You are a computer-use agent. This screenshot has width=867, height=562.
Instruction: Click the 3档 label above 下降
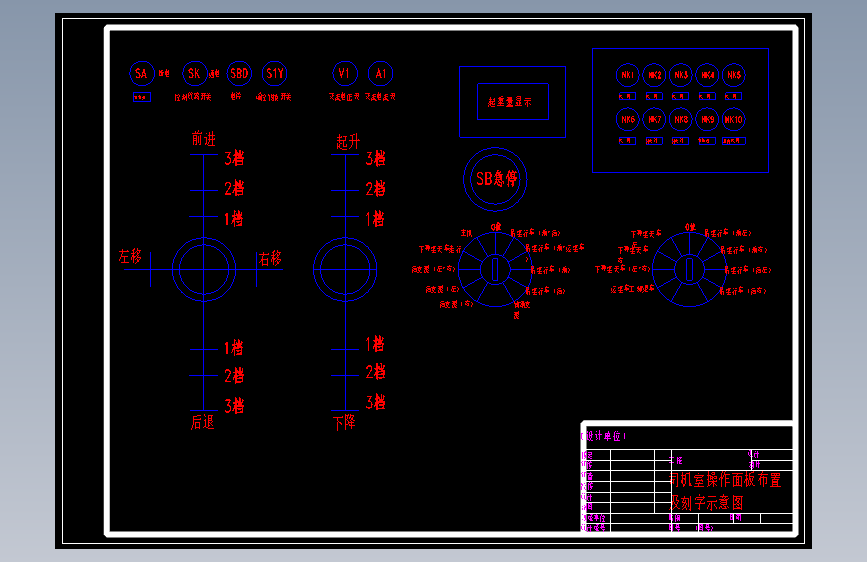pos(375,402)
